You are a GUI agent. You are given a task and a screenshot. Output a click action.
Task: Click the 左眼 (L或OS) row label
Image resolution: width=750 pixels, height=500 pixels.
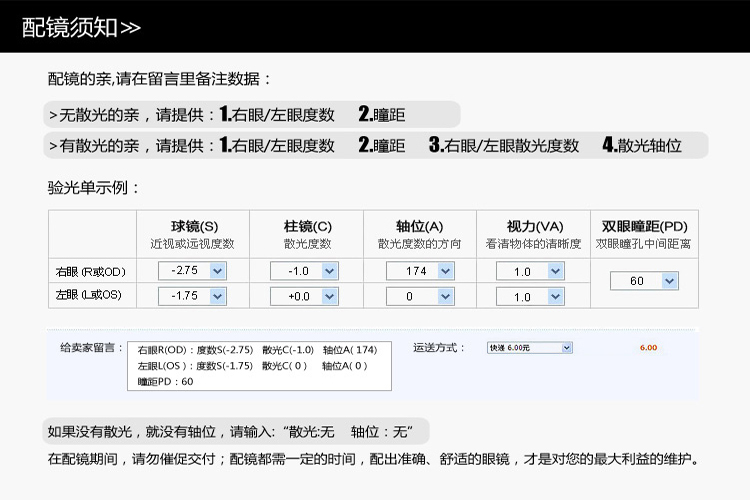point(88,295)
